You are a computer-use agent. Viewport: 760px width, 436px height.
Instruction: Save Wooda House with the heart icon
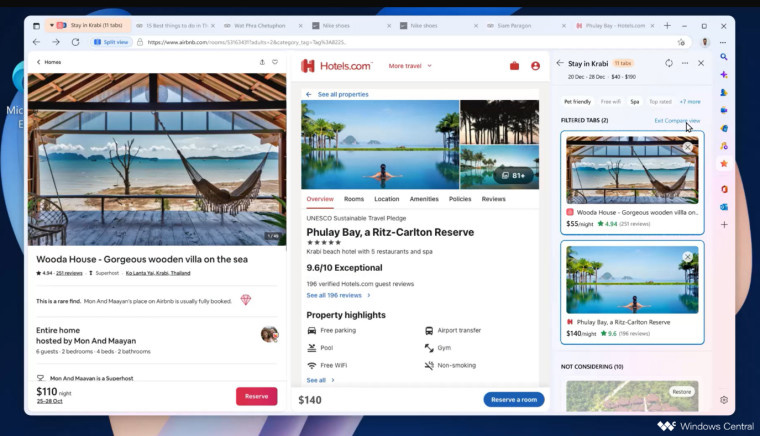(275, 62)
